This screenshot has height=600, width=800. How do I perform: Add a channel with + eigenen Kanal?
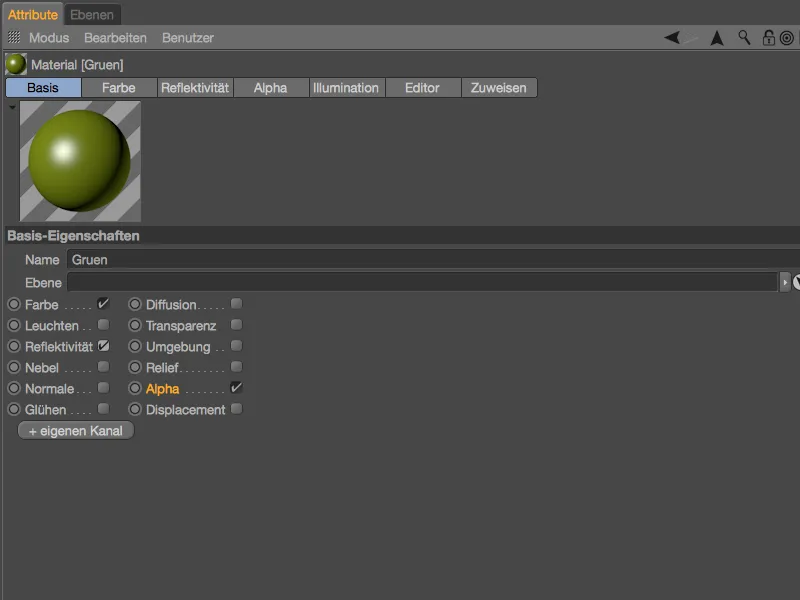click(x=76, y=431)
